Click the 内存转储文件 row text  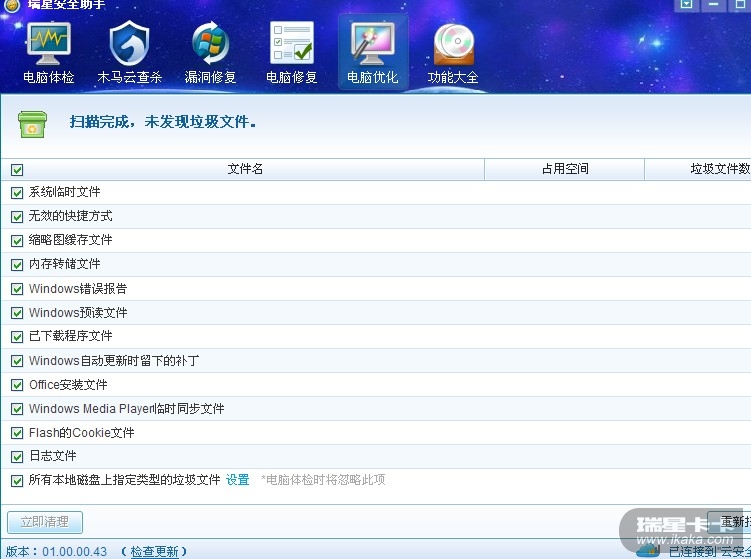click(64, 264)
